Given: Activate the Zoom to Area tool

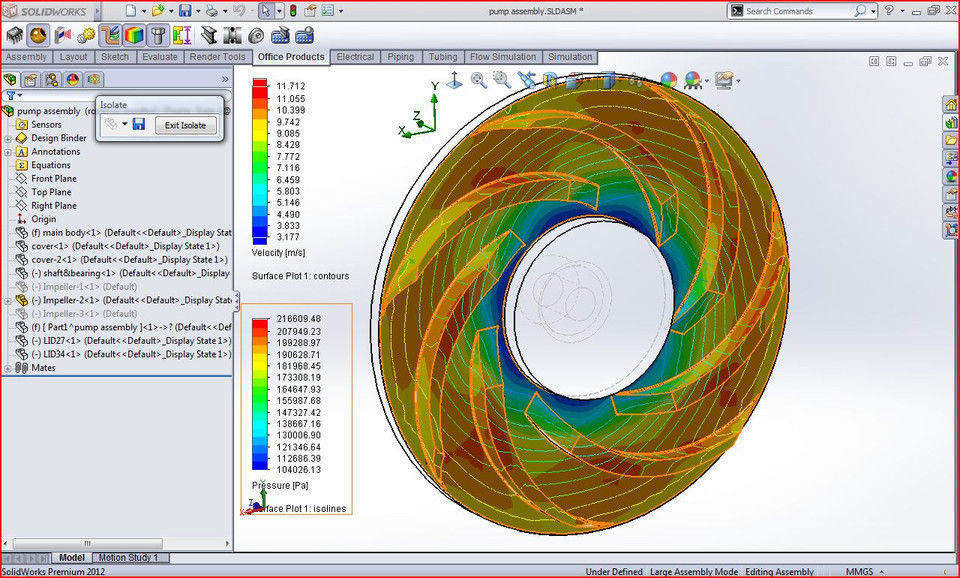Looking at the screenshot, I should tap(500, 80).
